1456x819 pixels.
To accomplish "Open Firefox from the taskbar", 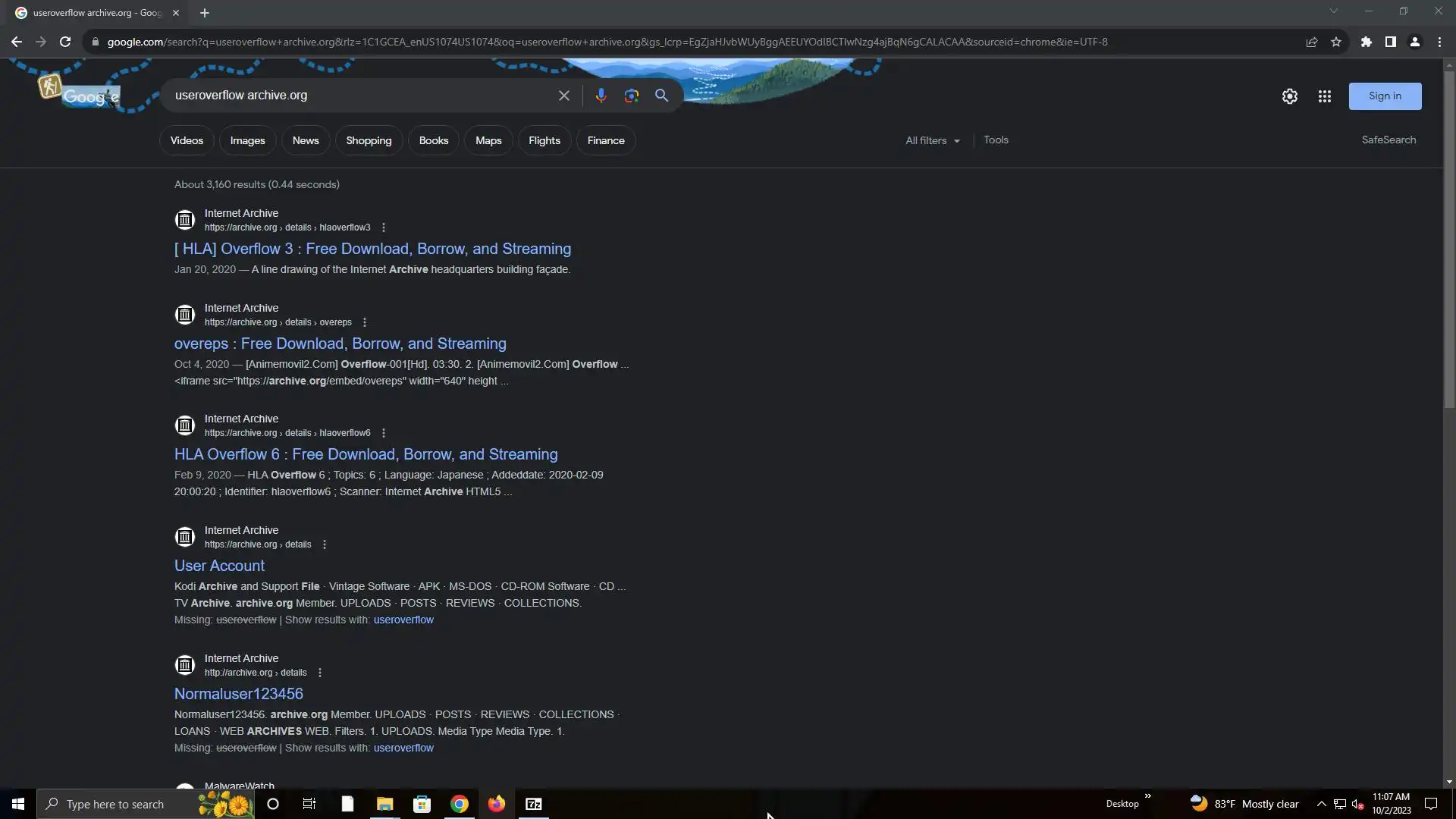I will [496, 804].
